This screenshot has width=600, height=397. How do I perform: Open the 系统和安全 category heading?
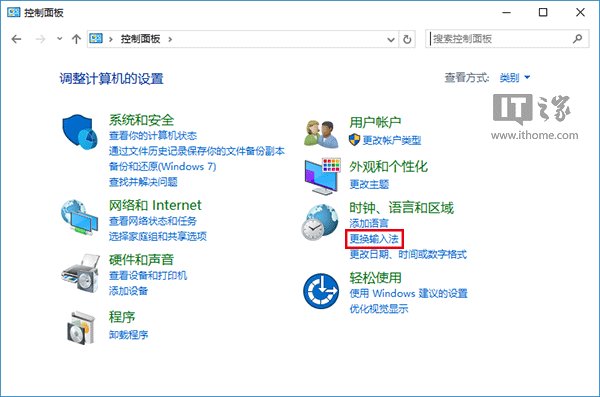pos(142,120)
